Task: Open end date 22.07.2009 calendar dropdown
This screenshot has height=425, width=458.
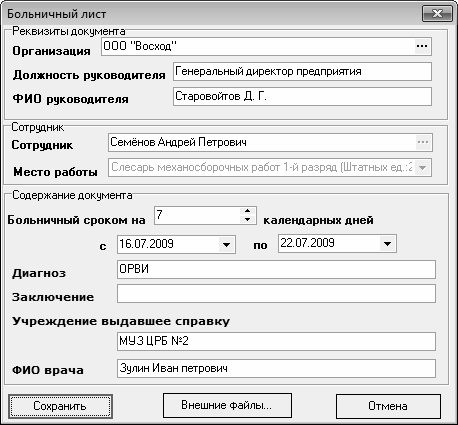Action: click(387, 244)
